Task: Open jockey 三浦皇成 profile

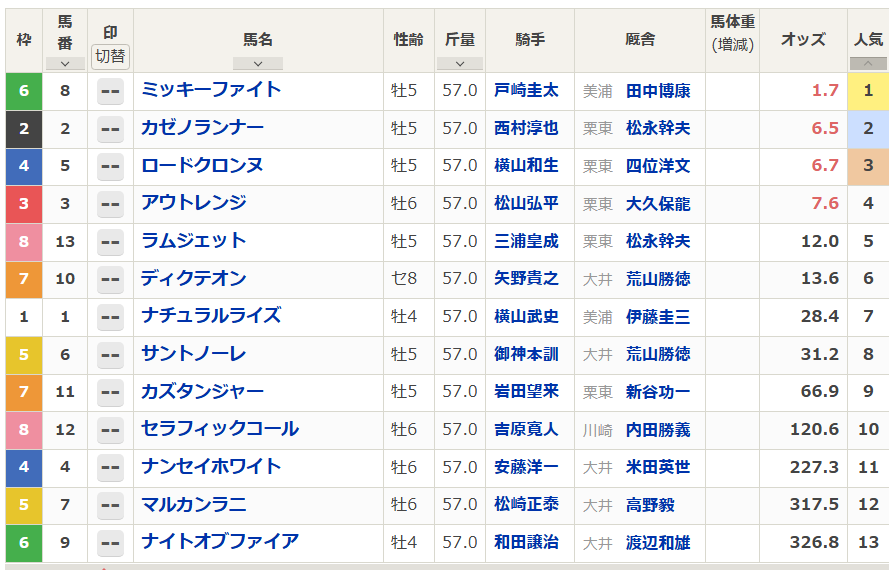Action: point(526,241)
